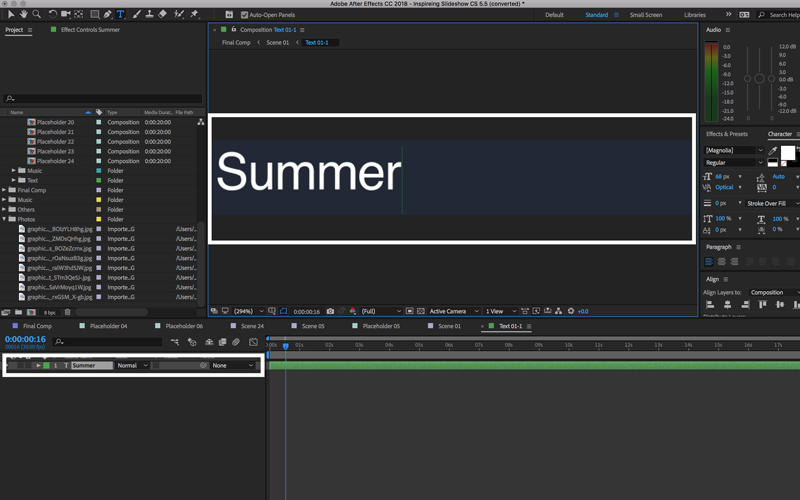Click the snapshot camera icon in viewer
Image resolution: width=800 pixels, height=500 pixels.
pos(330,311)
